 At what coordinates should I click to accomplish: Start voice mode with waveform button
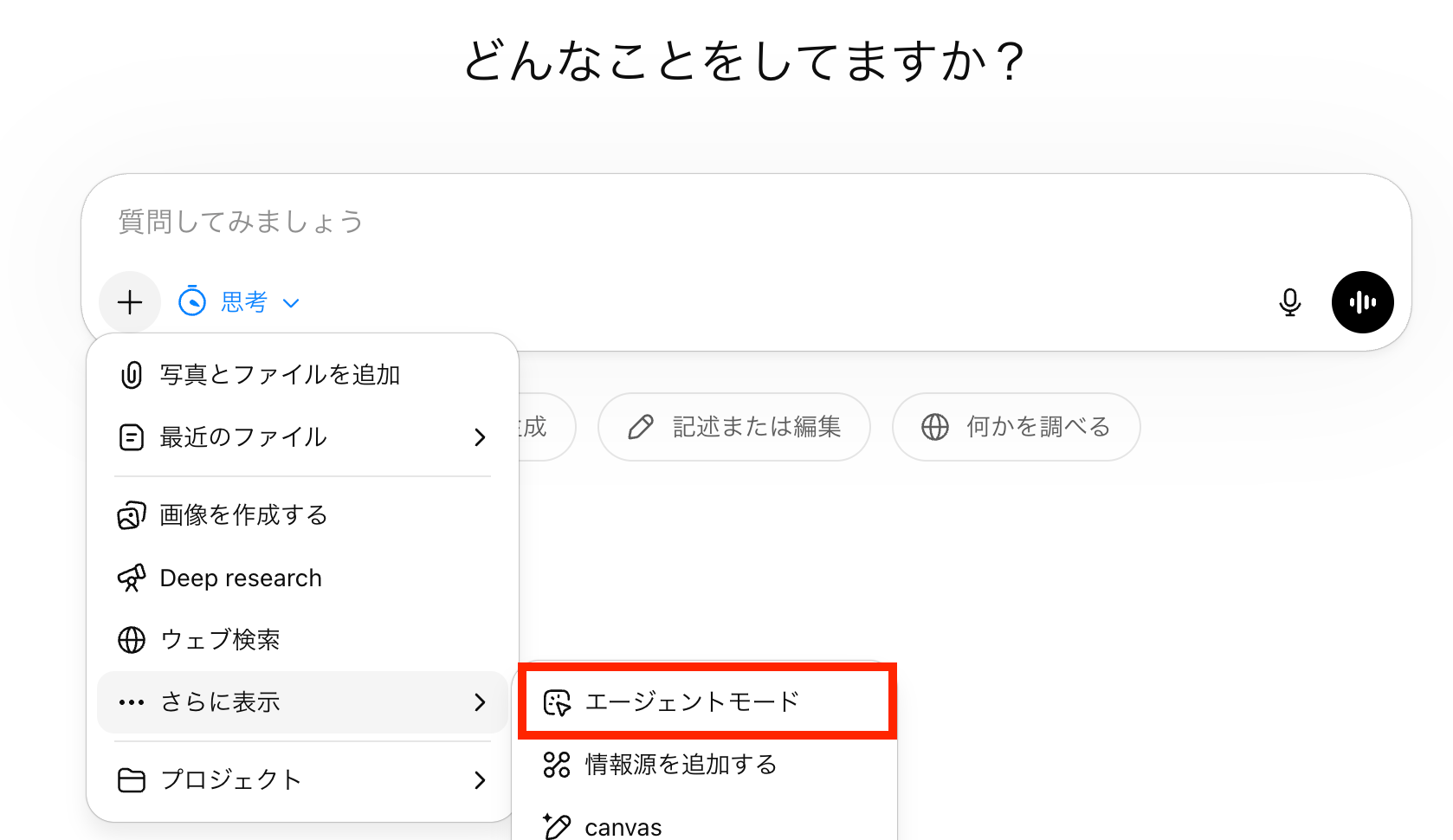[x=1362, y=302]
